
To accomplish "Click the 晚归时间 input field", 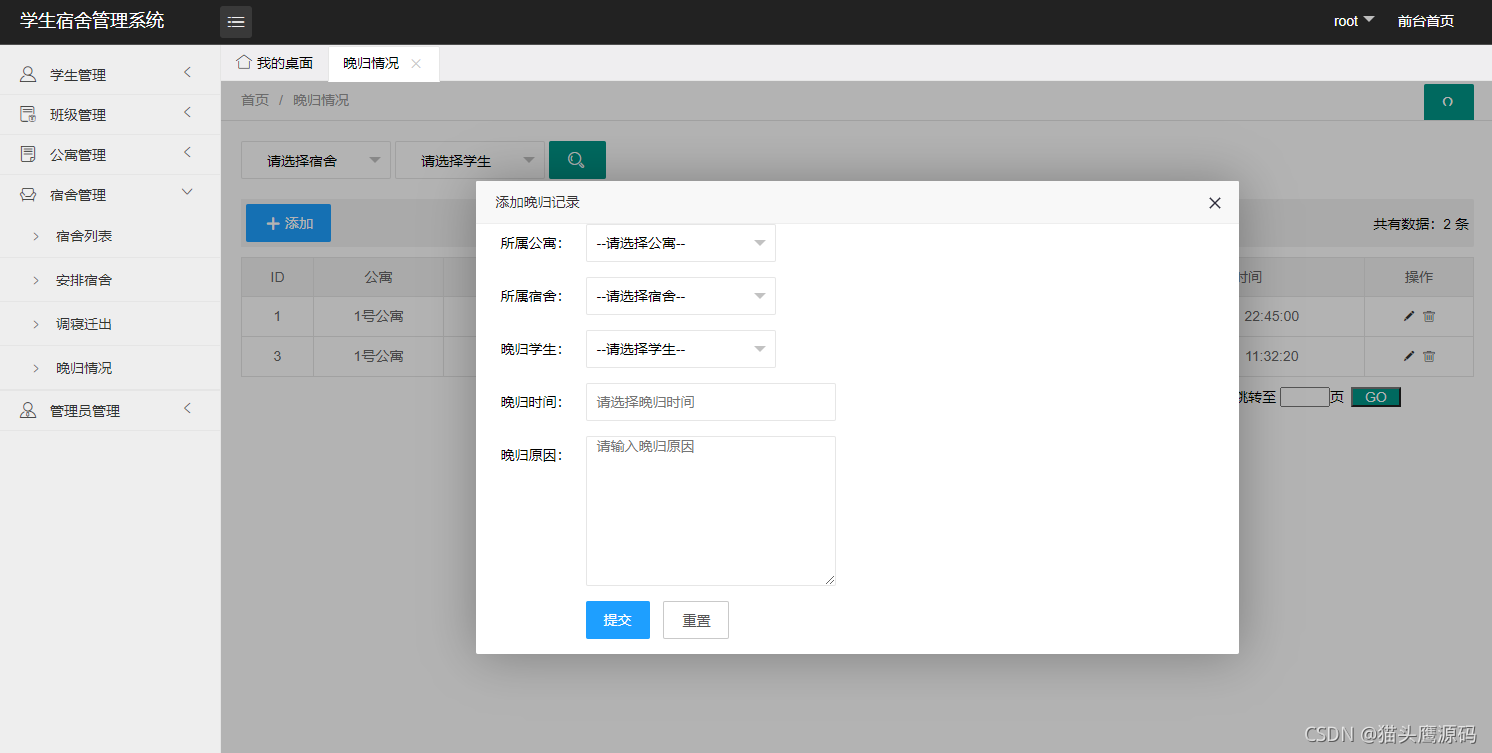I will point(711,402).
